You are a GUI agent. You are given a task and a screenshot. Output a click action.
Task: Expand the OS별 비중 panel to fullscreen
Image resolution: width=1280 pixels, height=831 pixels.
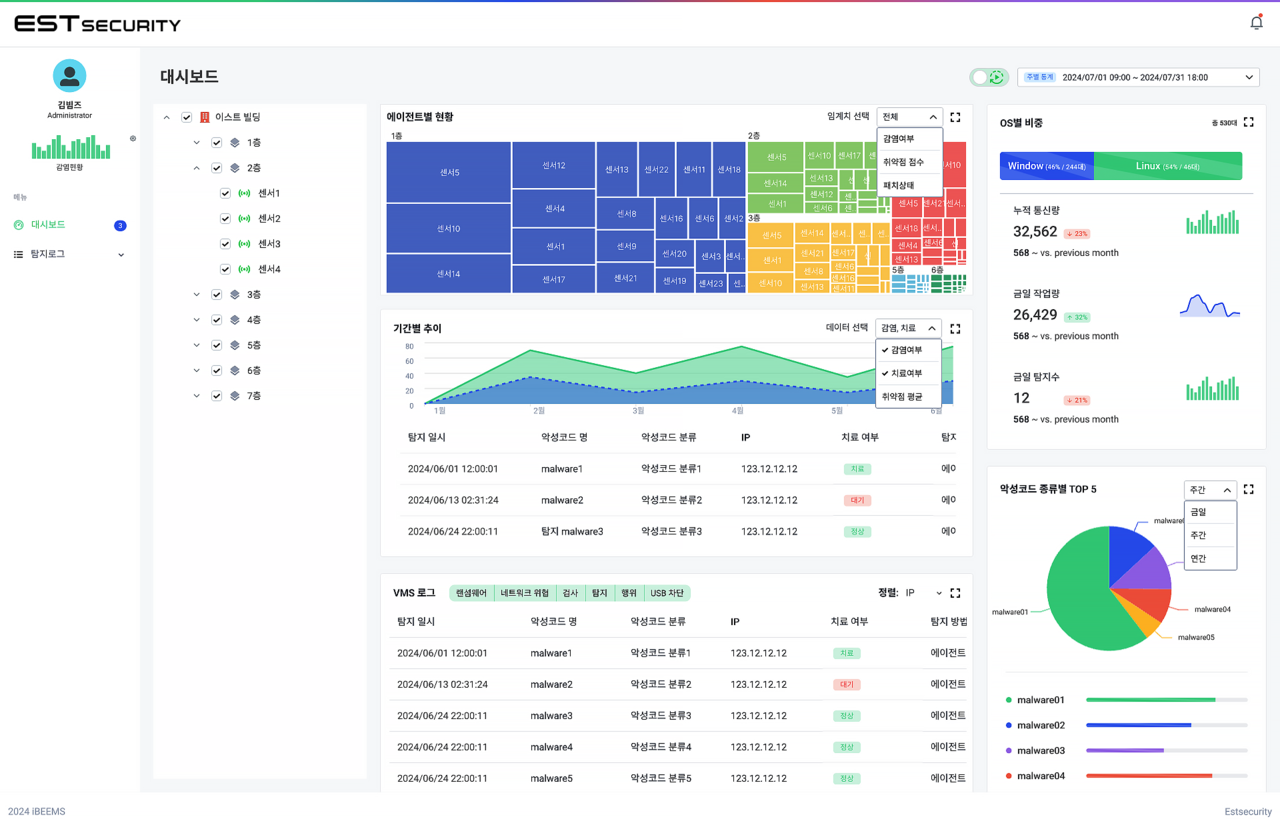pos(1248,122)
